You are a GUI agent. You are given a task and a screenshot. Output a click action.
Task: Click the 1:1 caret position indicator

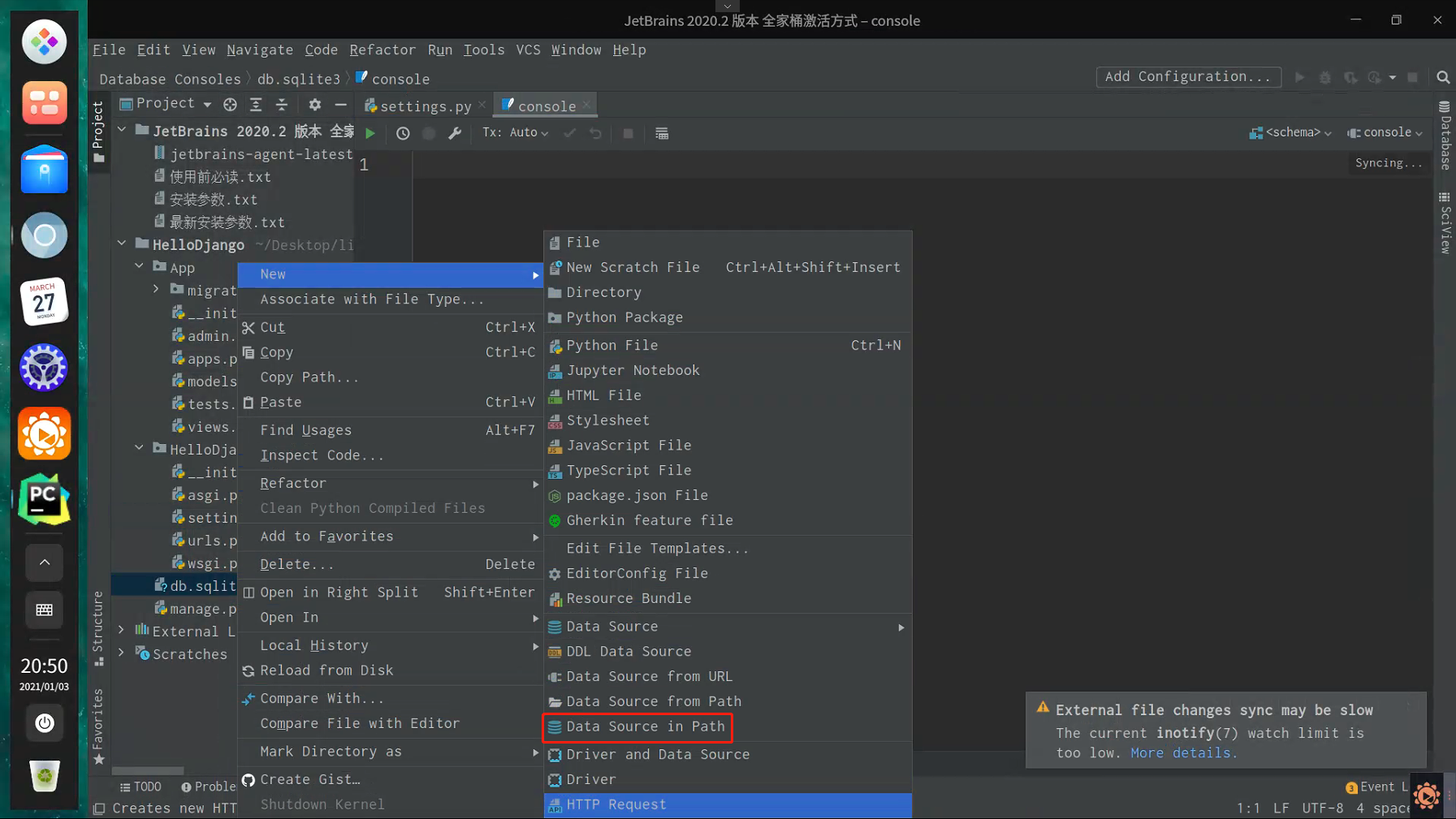pos(1248,808)
